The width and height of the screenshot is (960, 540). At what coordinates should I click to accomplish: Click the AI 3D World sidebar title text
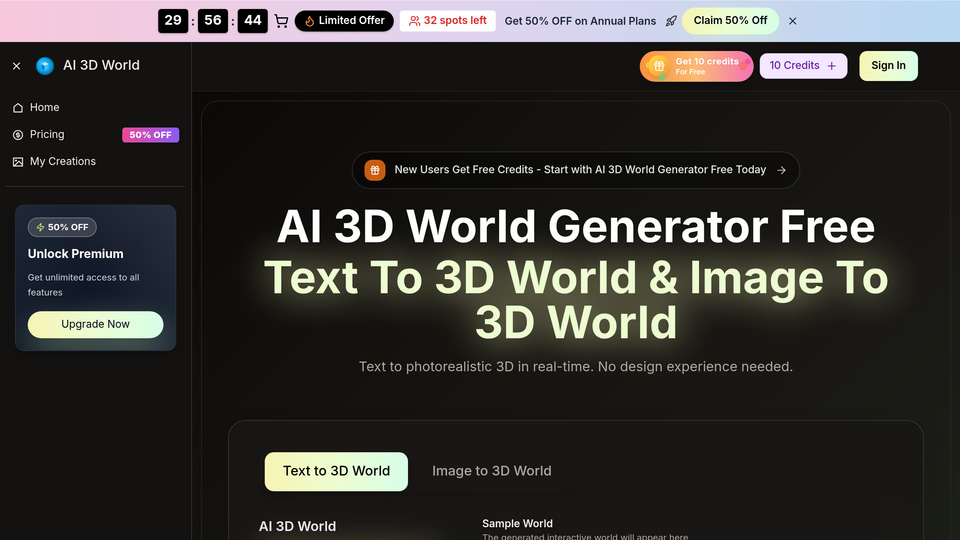[101, 66]
